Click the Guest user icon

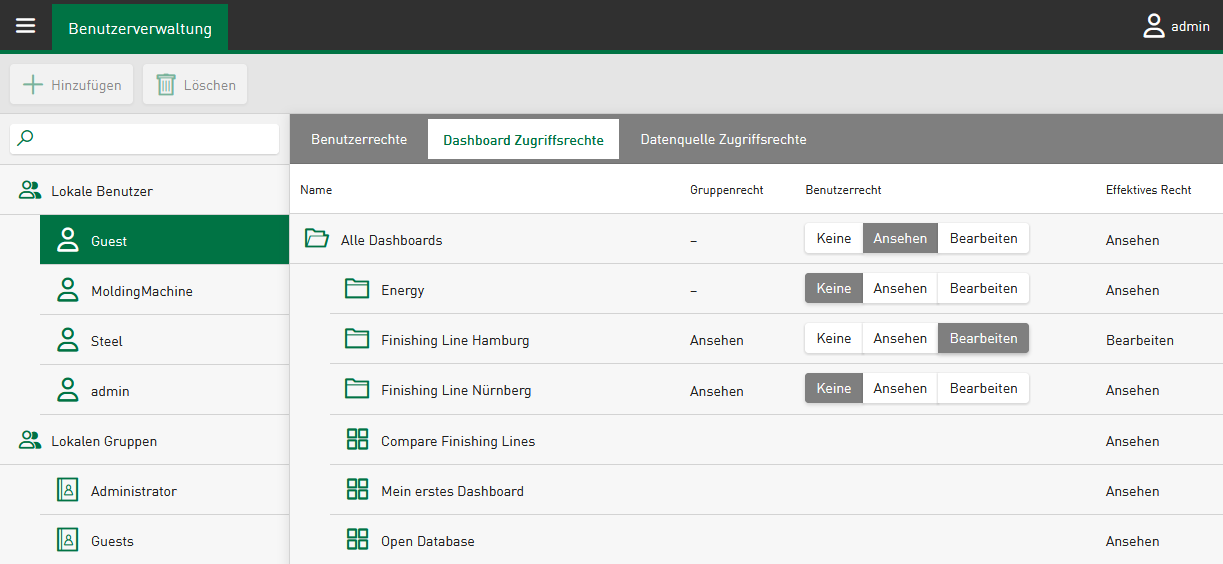point(68,240)
